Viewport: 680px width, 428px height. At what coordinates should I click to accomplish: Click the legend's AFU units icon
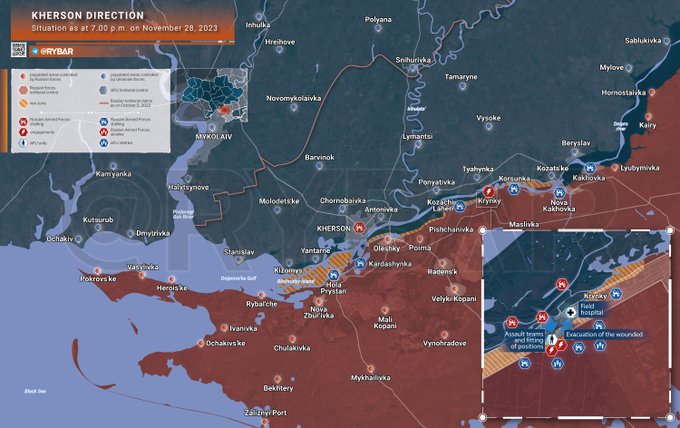pos(23,143)
